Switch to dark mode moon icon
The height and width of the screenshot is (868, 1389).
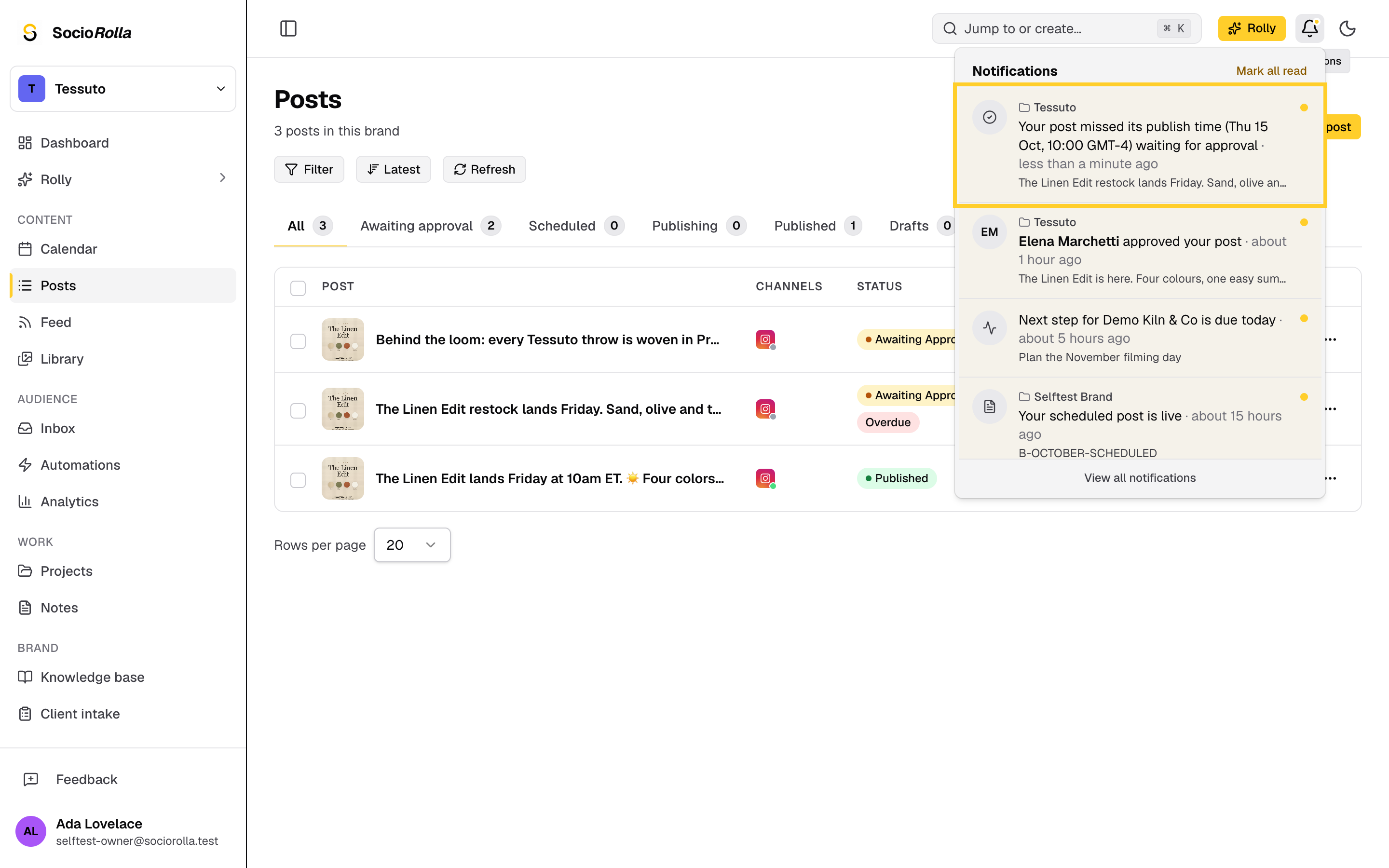pyautogui.click(x=1347, y=28)
